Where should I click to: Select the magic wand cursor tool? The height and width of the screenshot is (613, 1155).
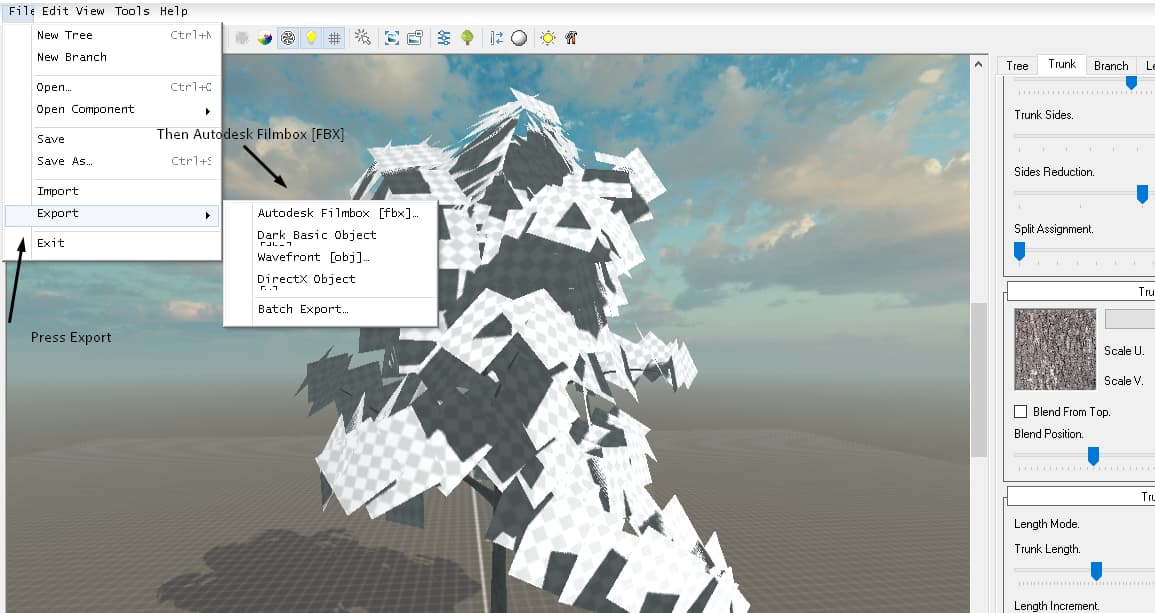[x=363, y=38]
